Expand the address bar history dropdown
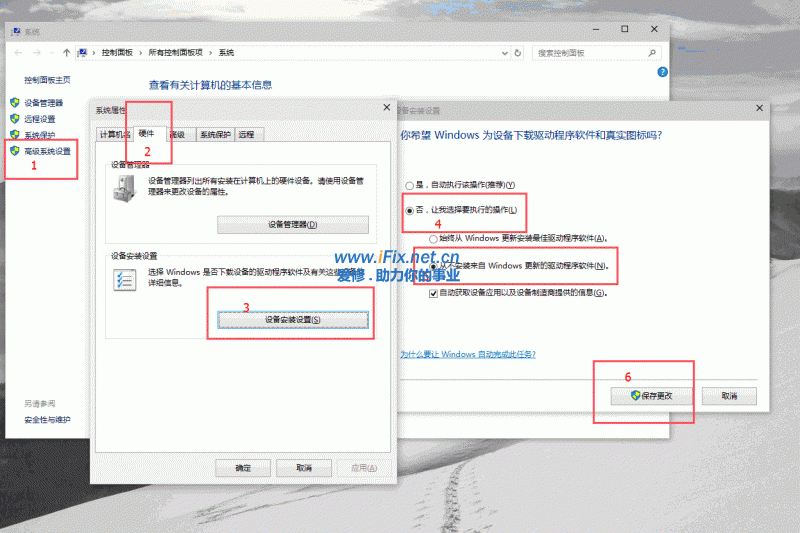The height and width of the screenshot is (533, 800). (503, 52)
